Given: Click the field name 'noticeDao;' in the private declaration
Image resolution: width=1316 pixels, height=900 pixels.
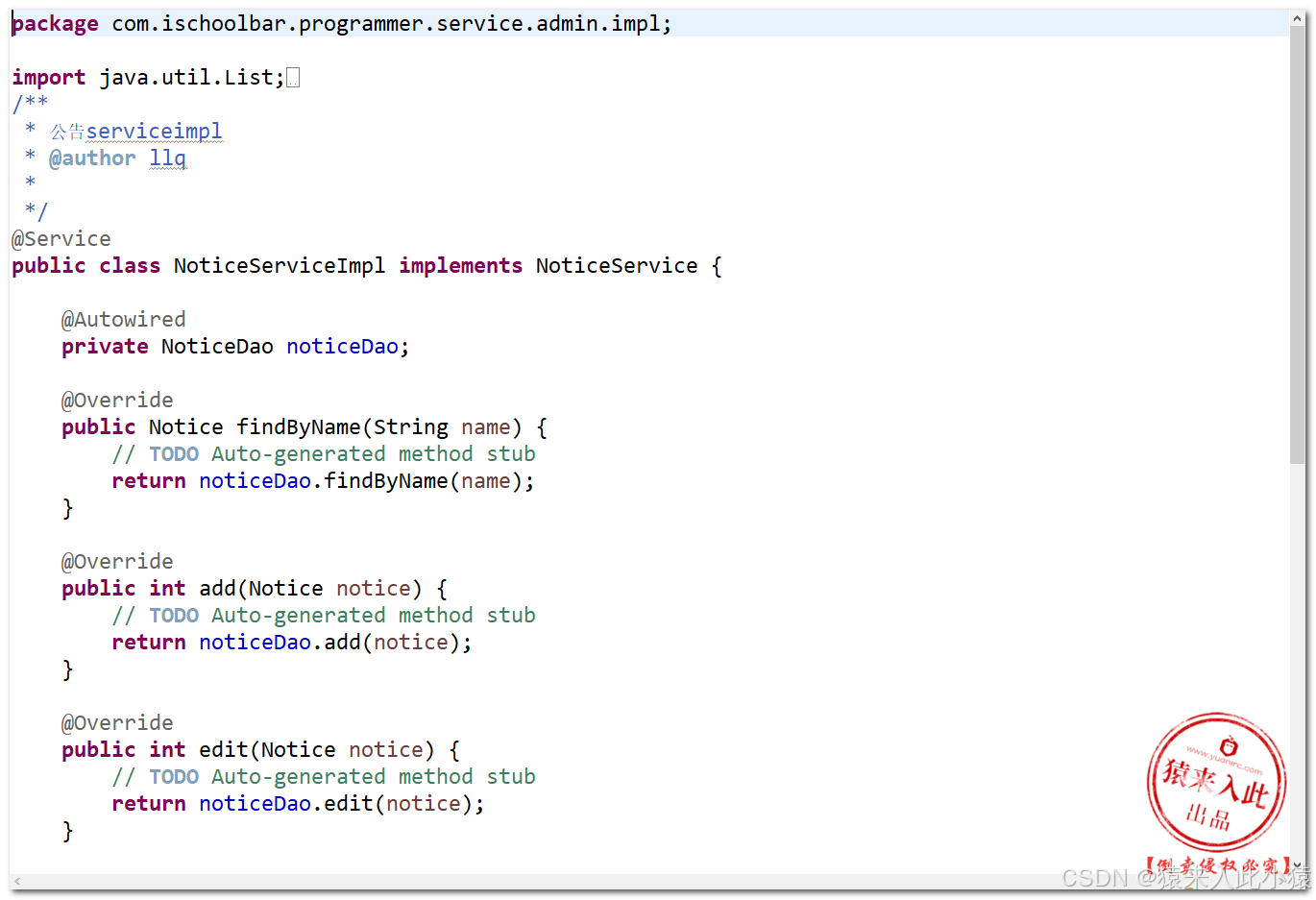Looking at the screenshot, I should click(348, 347).
